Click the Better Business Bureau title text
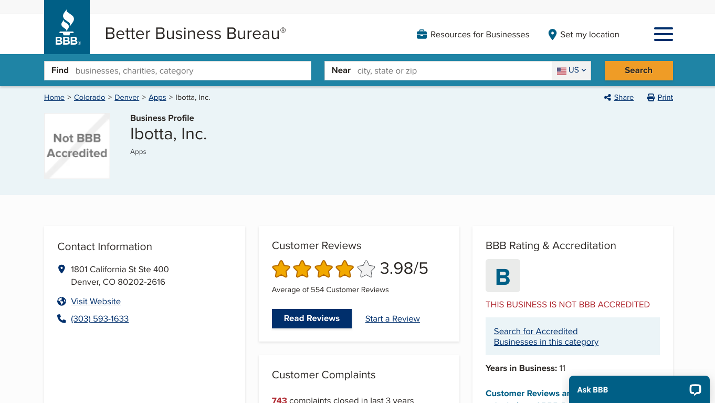 [195, 34]
